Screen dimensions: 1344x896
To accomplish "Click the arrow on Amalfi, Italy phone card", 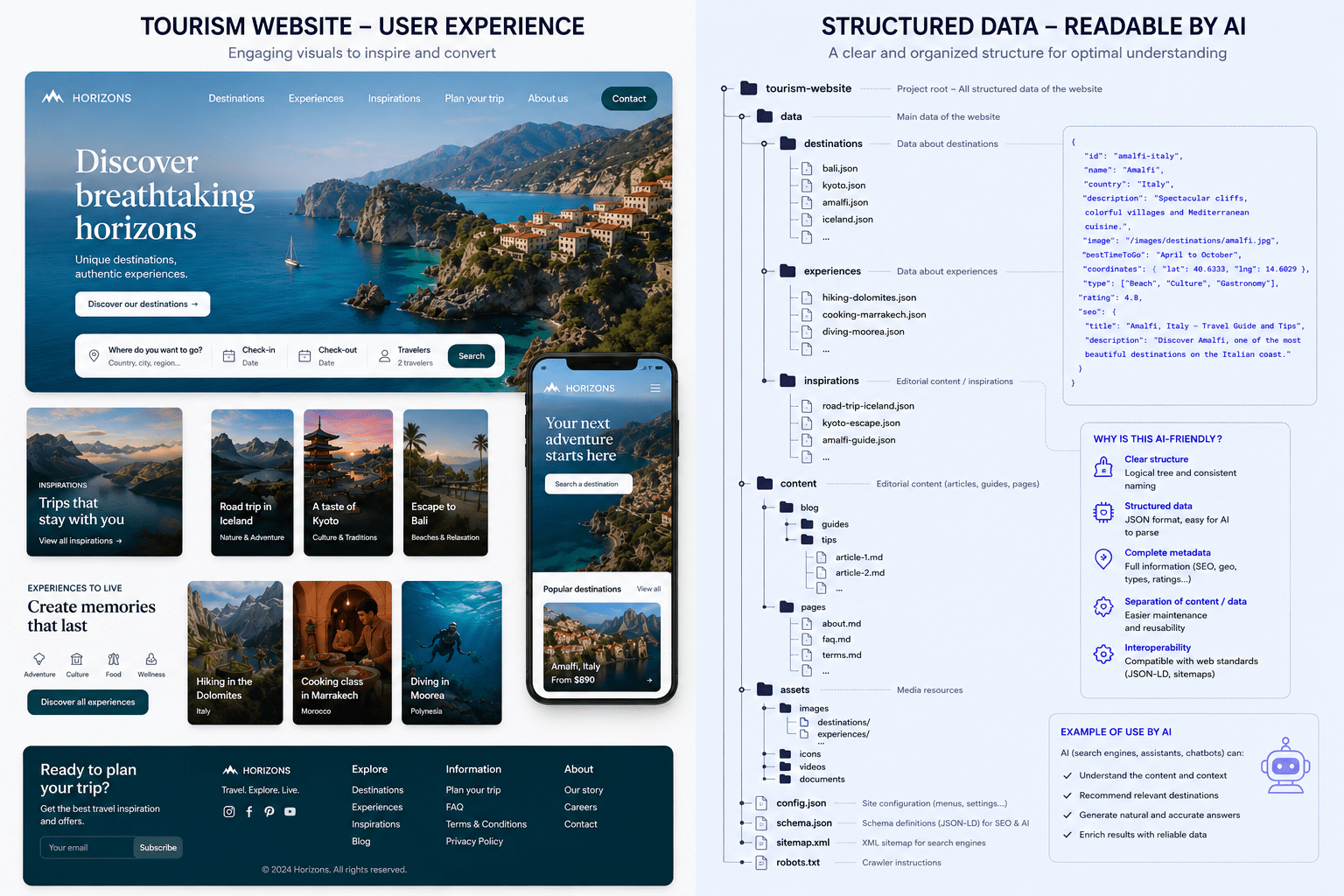I will point(649,680).
